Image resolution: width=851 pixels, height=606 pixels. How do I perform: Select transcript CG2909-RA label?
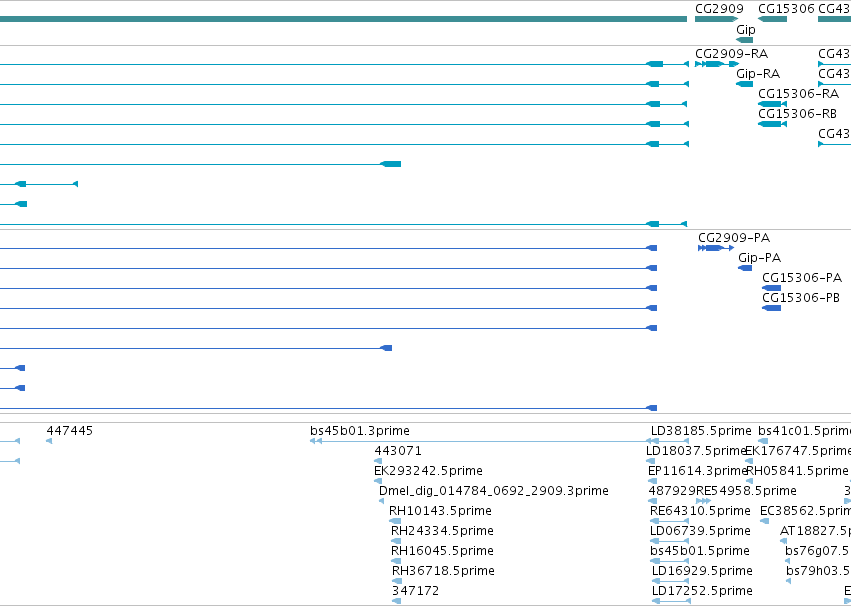pos(732,54)
